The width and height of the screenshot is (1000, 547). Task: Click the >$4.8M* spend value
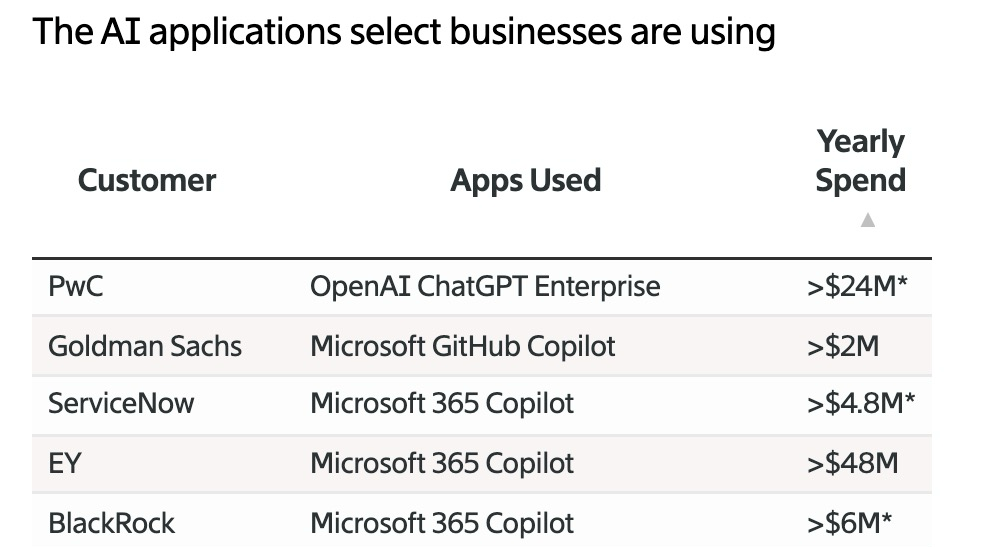click(x=860, y=404)
